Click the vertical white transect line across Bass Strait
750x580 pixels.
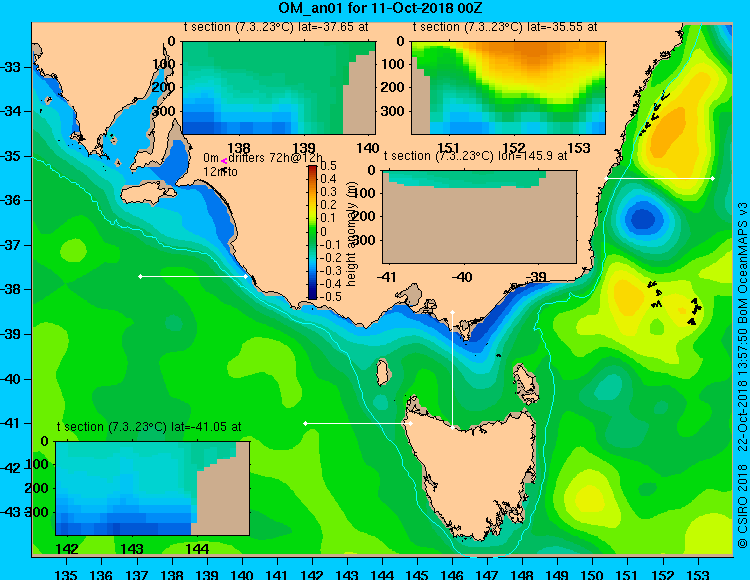[452, 370]
